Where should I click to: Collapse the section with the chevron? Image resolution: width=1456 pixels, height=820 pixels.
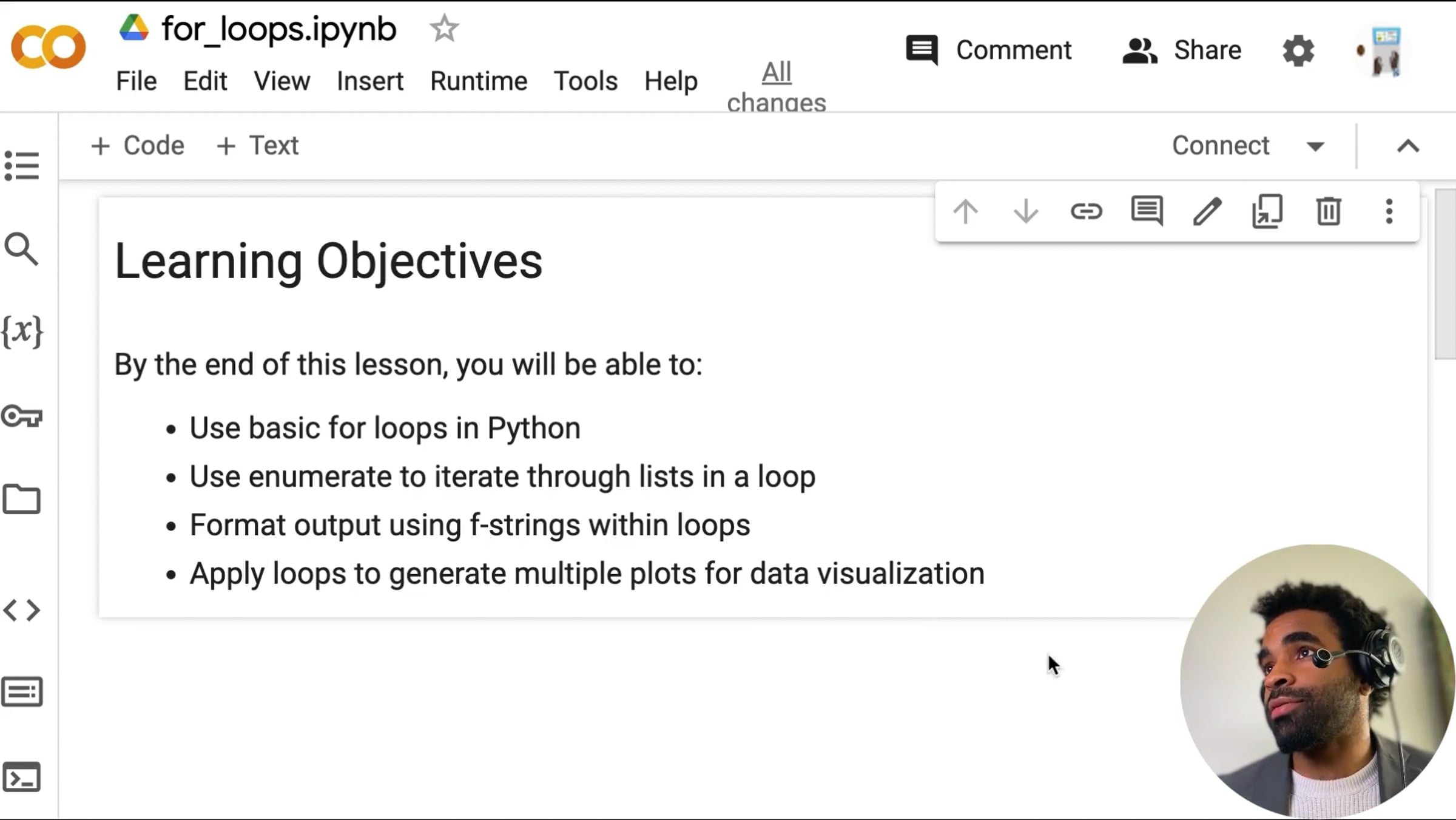tap(1408, 145)
